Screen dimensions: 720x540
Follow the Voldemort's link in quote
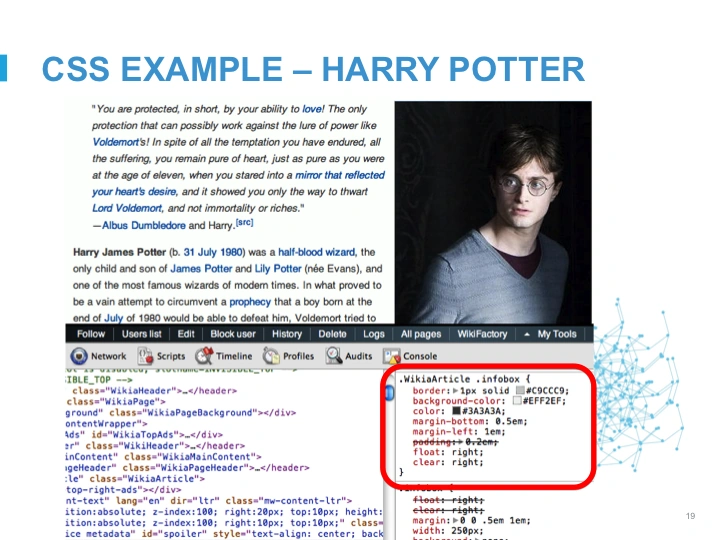tap(120, 142)
